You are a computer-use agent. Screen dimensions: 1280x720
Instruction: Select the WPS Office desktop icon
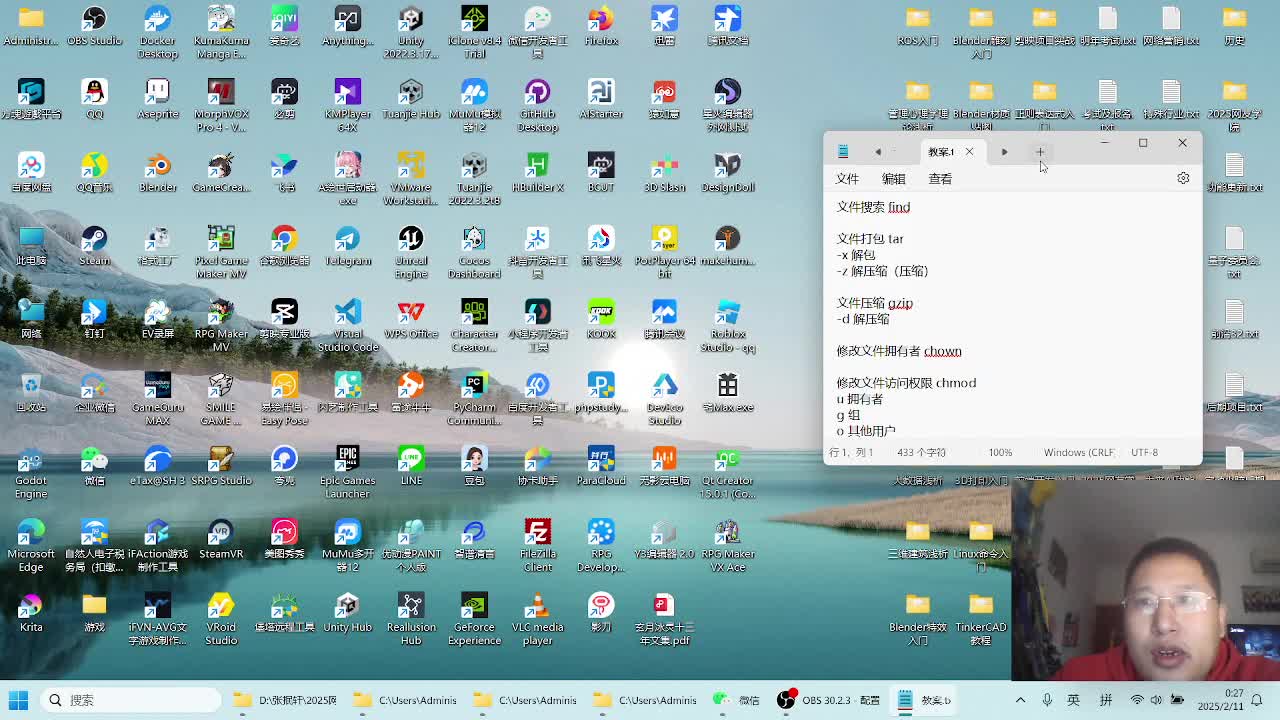point(411,320)
